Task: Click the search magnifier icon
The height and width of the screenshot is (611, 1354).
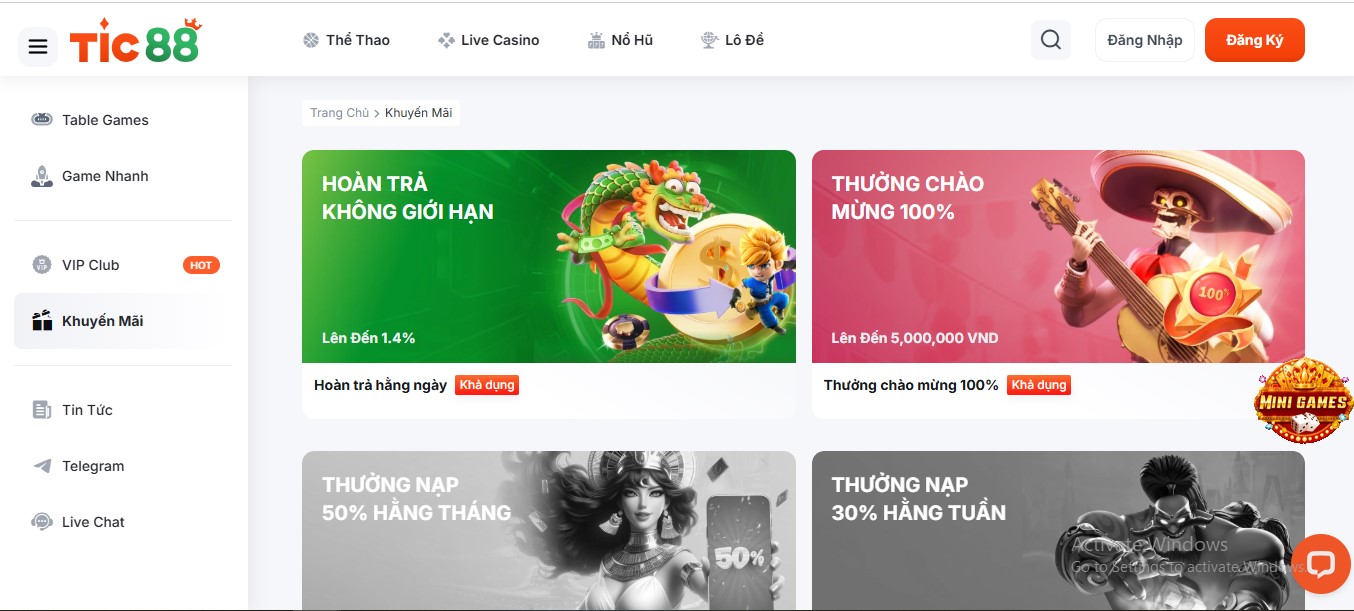Action: tap(1050, 40)
